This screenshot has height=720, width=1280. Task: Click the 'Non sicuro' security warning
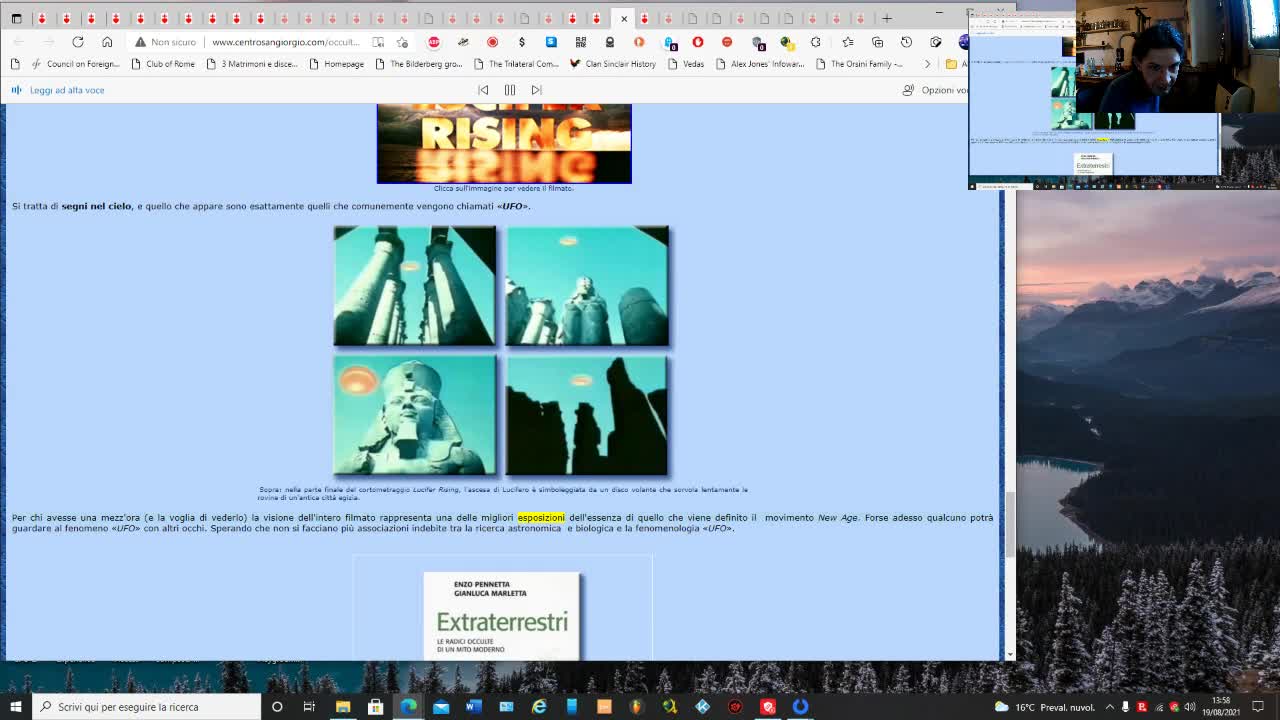[x=166, y=42]
